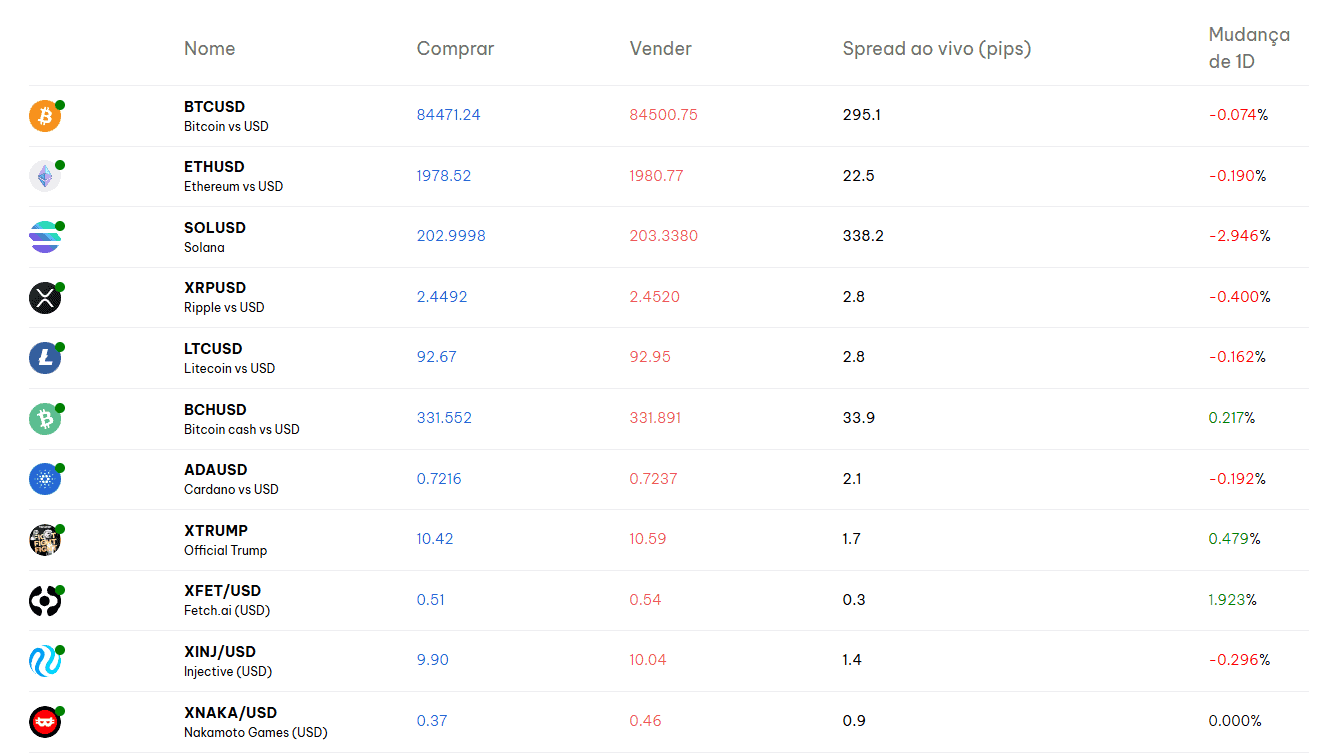Viewport: 1317px width, 755px height.
Task: Click the Fetch.ai logo icon
Action: tap(45, 600)
